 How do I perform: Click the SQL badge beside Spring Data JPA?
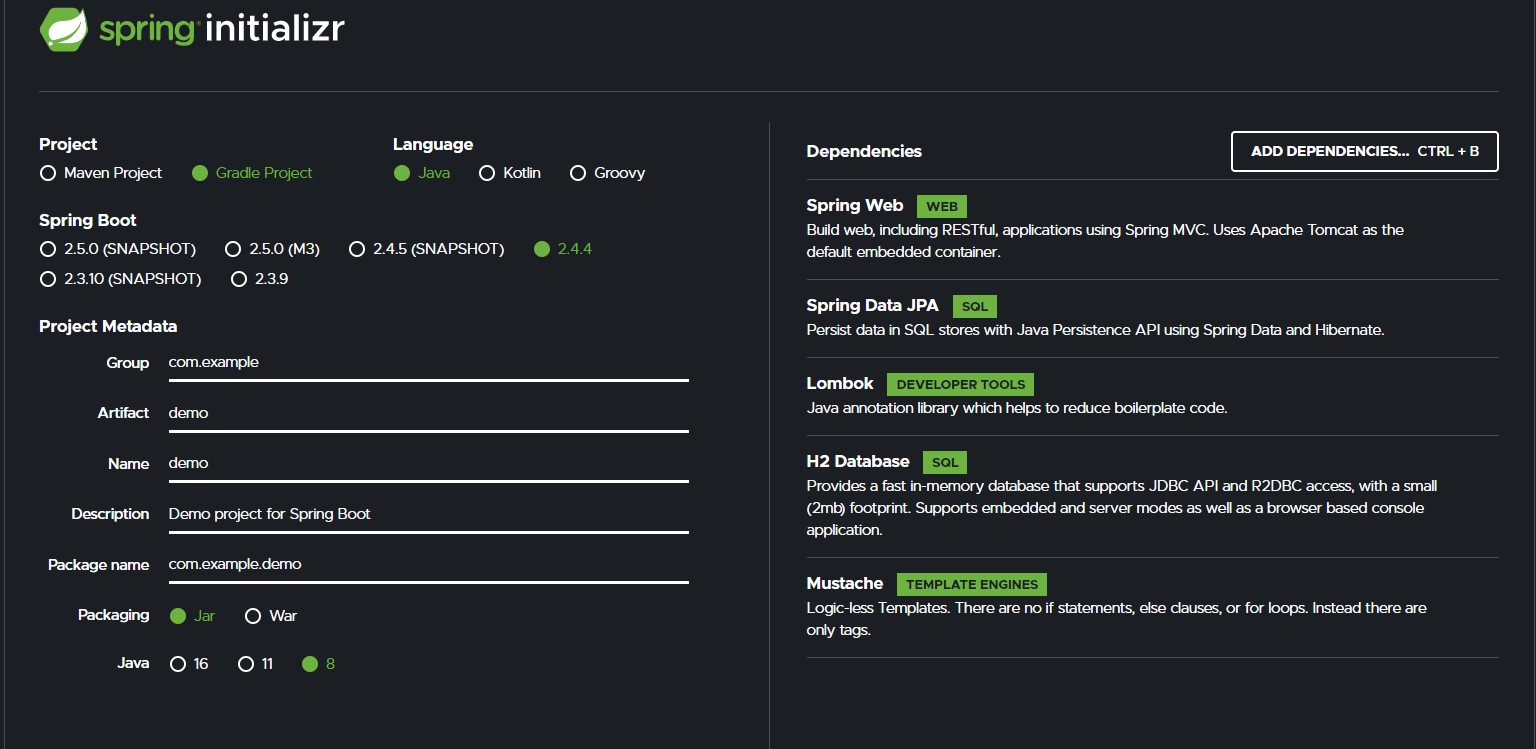tap(975, 307)
